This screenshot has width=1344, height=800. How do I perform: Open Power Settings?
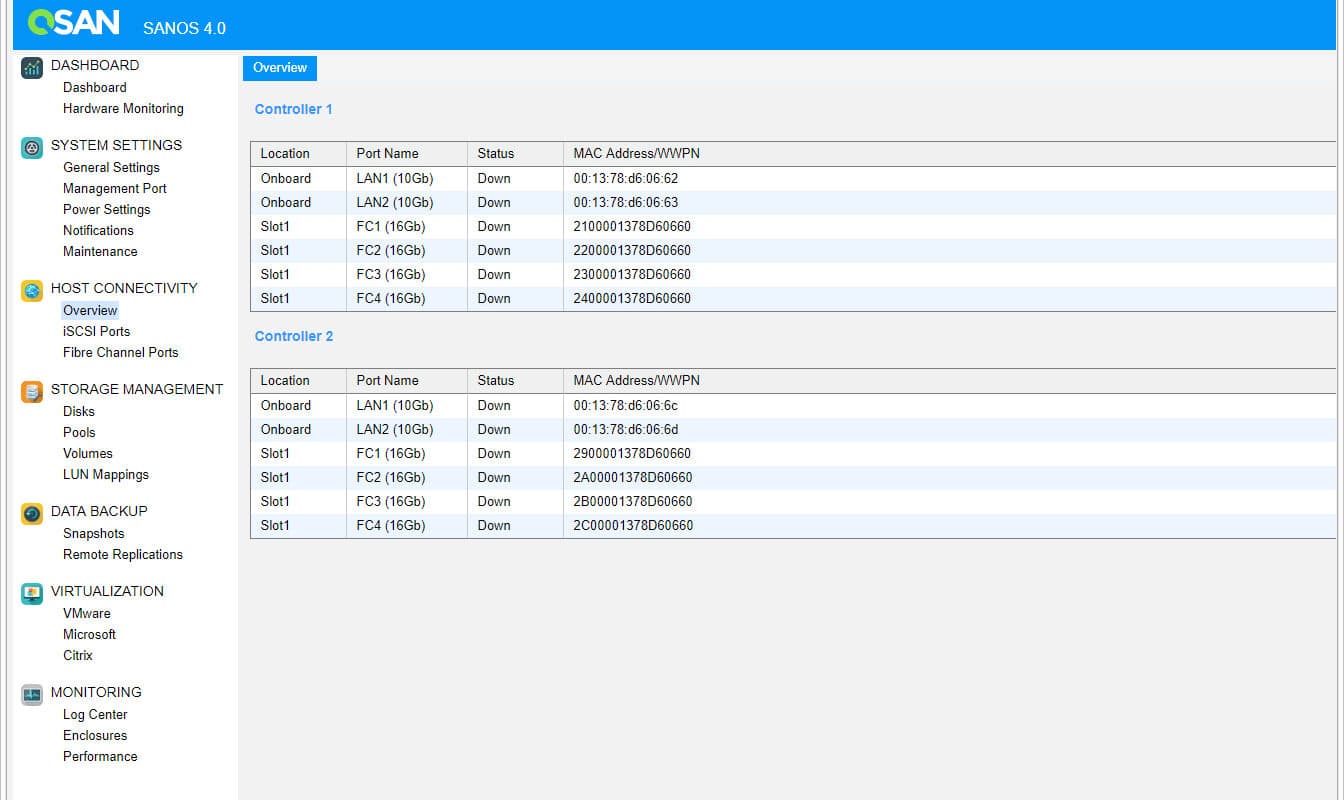pyautogui.click(x=106, y=209)
